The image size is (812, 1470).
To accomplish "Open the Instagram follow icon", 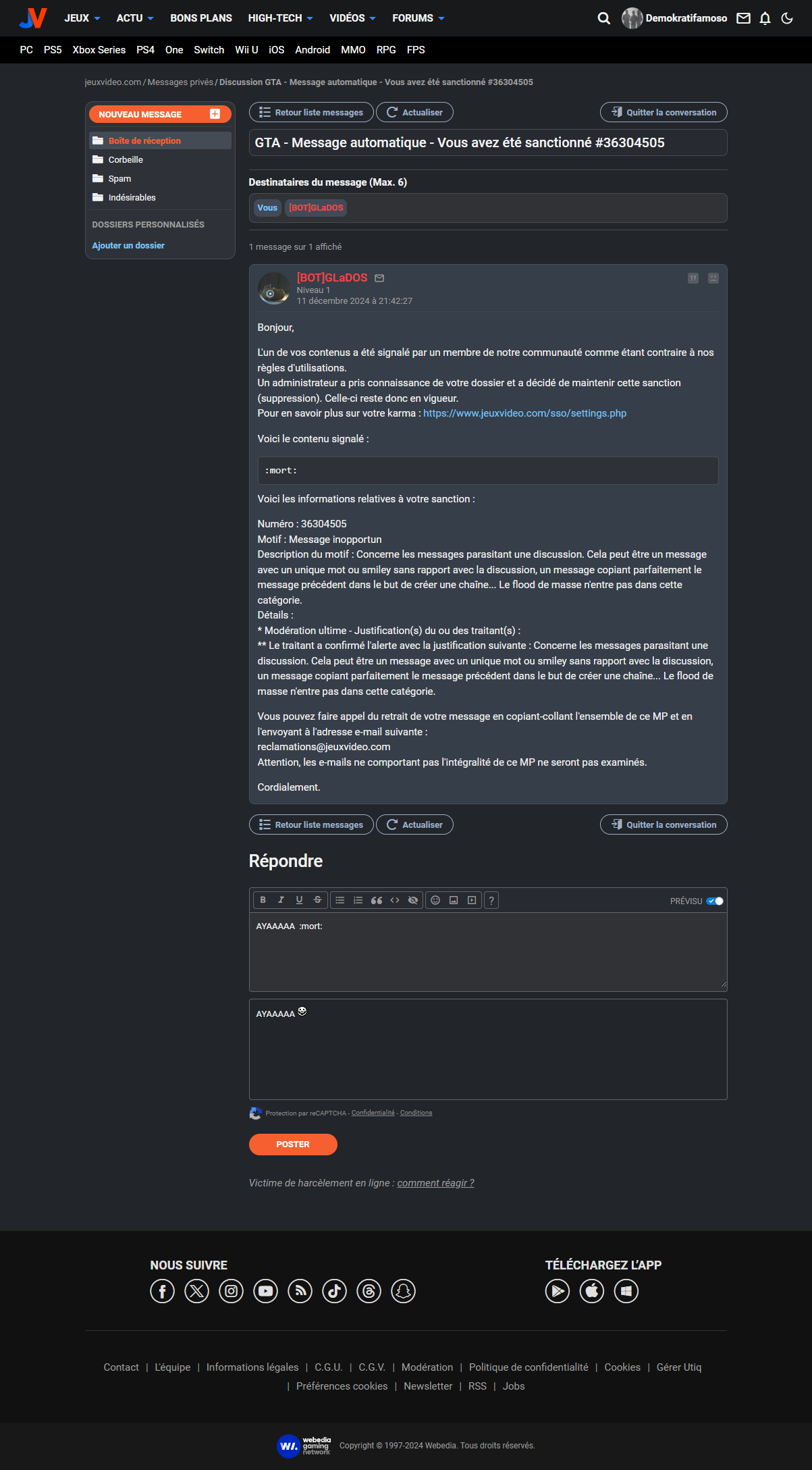I will (231, 1291).
